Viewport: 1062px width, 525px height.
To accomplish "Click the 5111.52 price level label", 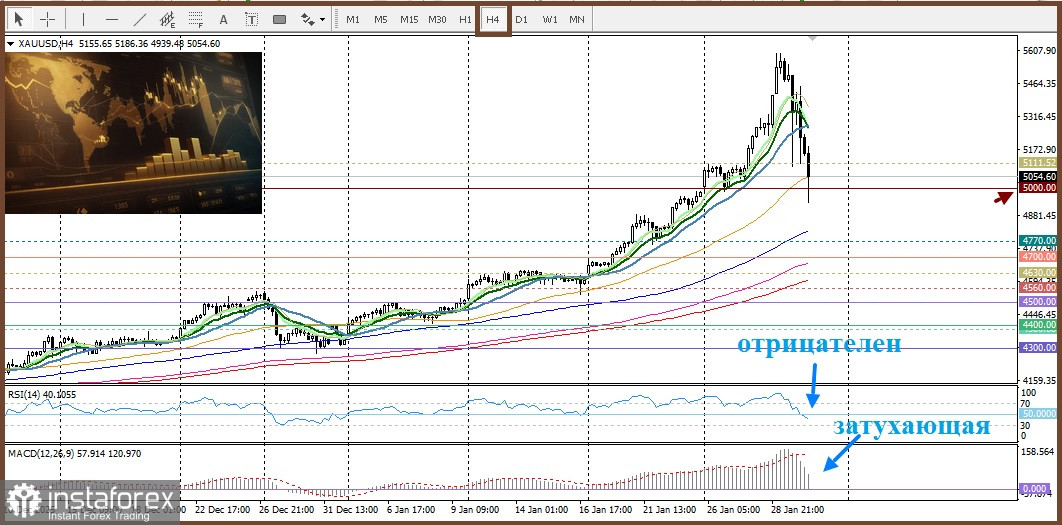I will (1037, 163).
